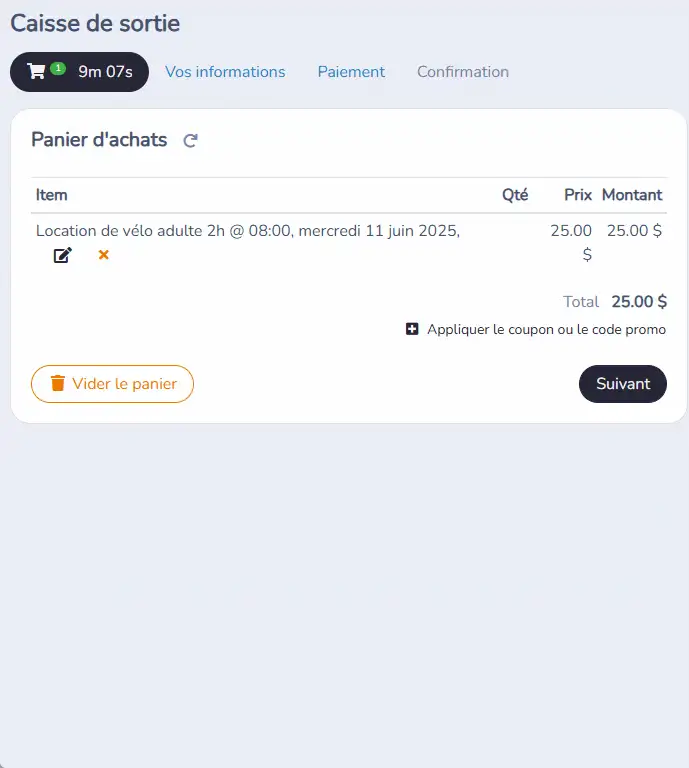
Task: Refresh the Panier d'achats cart
Action: pyautogui.click(x=190, y=141)
